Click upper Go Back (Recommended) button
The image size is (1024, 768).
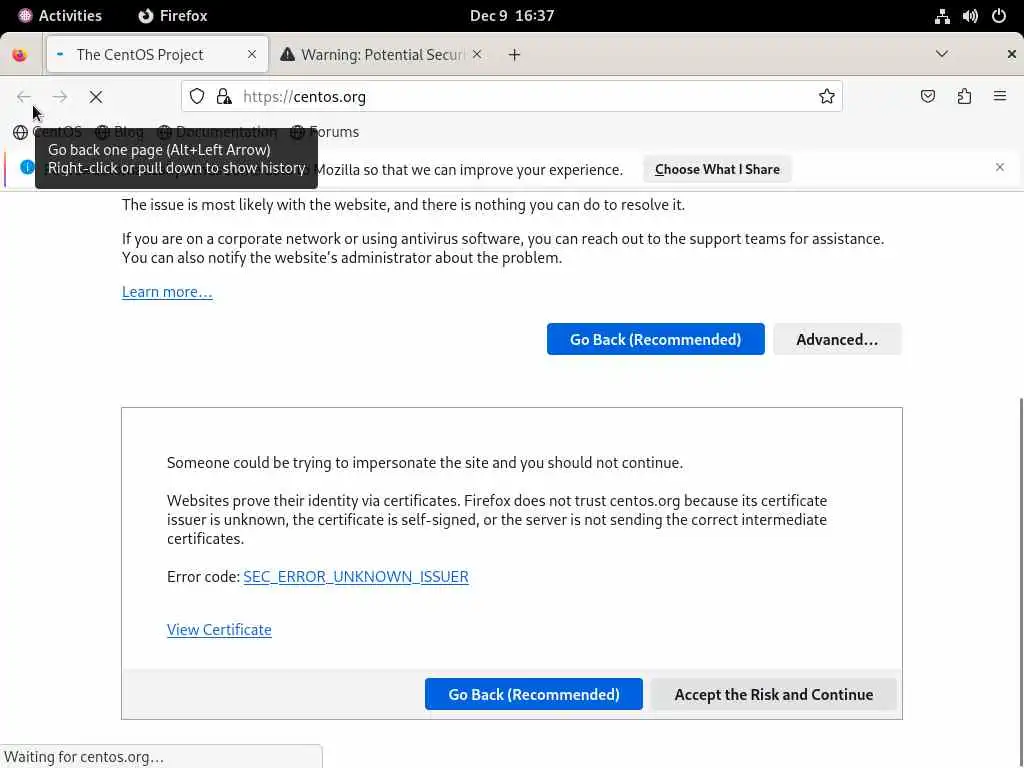point(656,339)
